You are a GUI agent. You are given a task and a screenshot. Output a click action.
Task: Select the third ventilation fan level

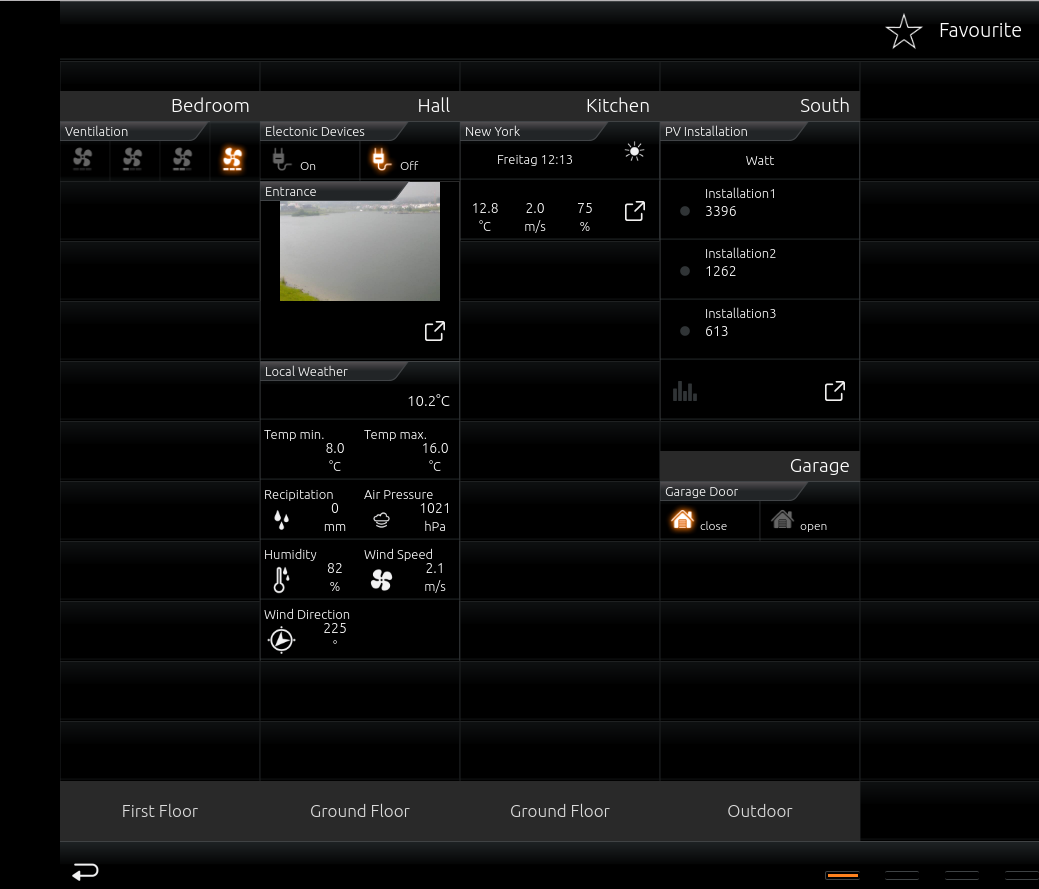point(182,159)
